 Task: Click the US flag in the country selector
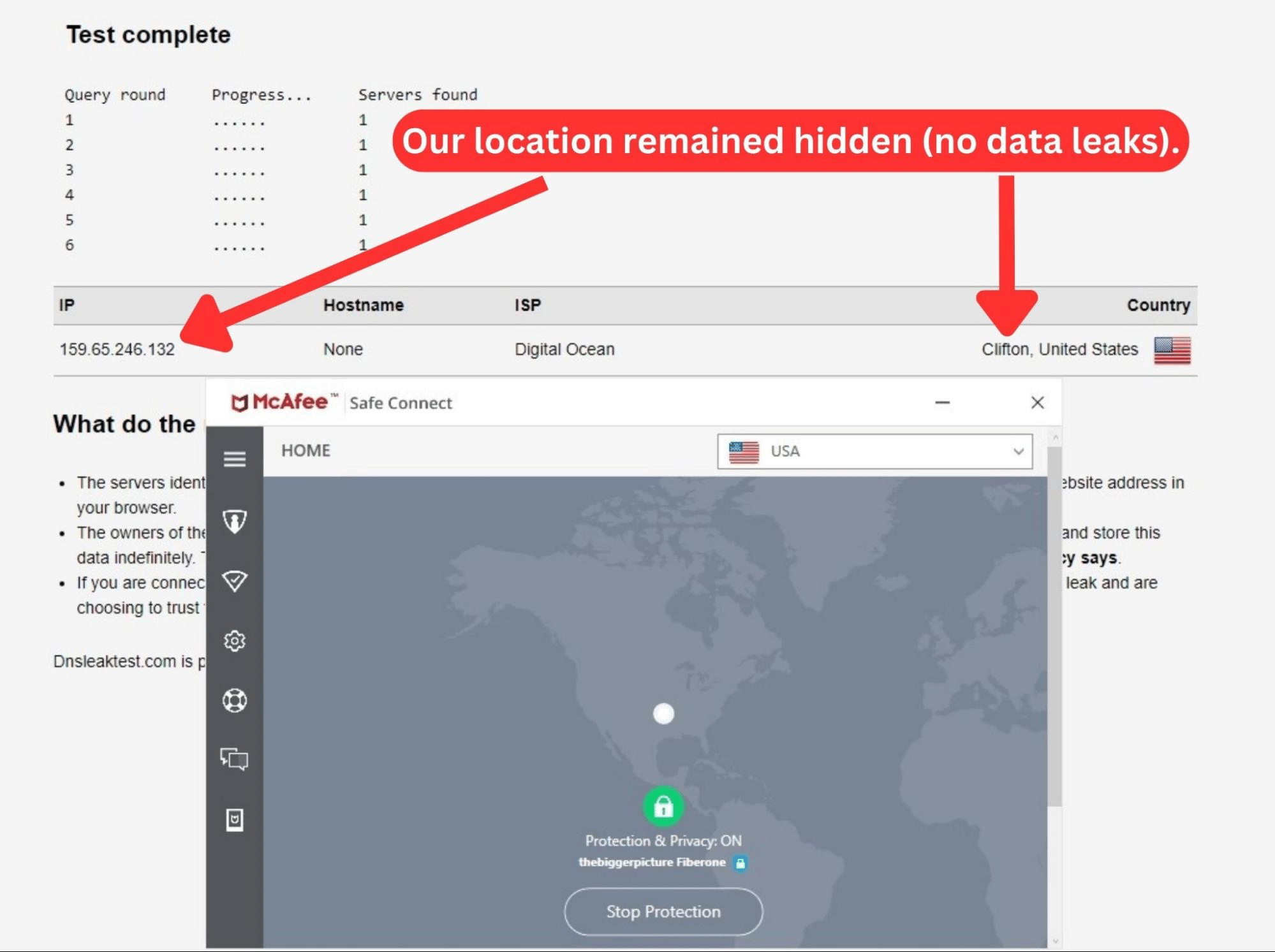744,452
